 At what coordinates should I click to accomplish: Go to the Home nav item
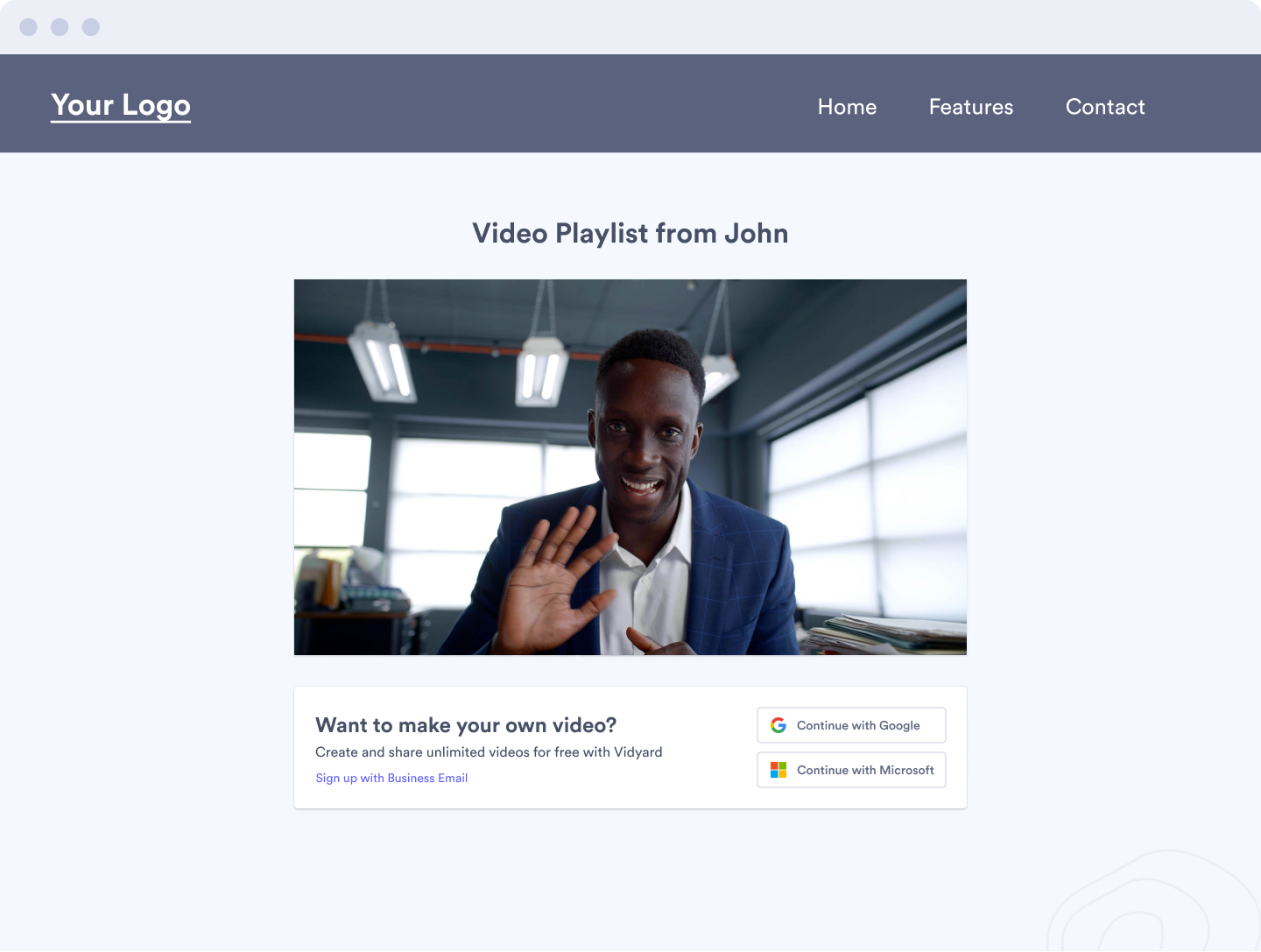coord(847,107)
